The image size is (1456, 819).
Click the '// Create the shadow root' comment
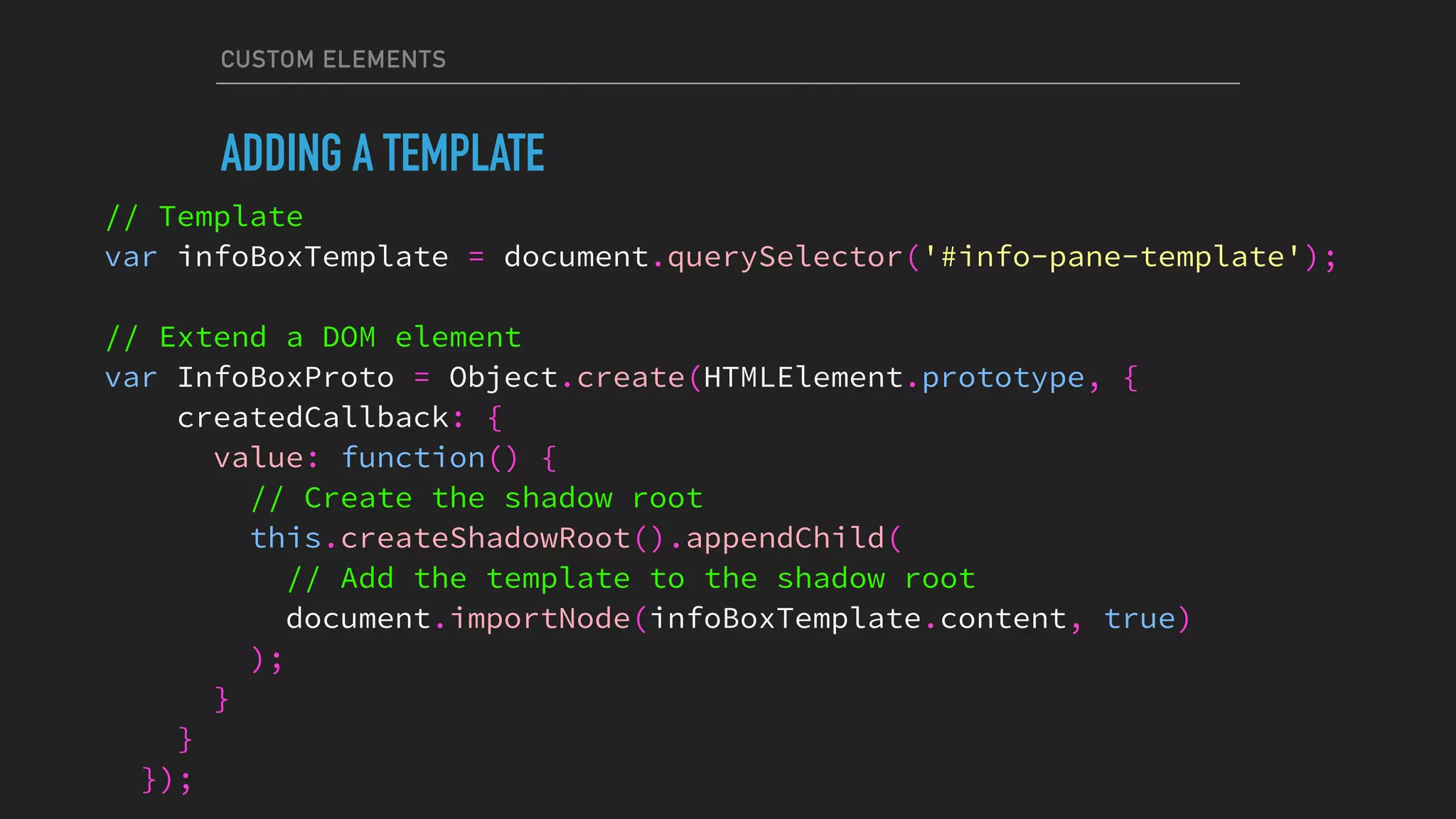click(477, 498)
